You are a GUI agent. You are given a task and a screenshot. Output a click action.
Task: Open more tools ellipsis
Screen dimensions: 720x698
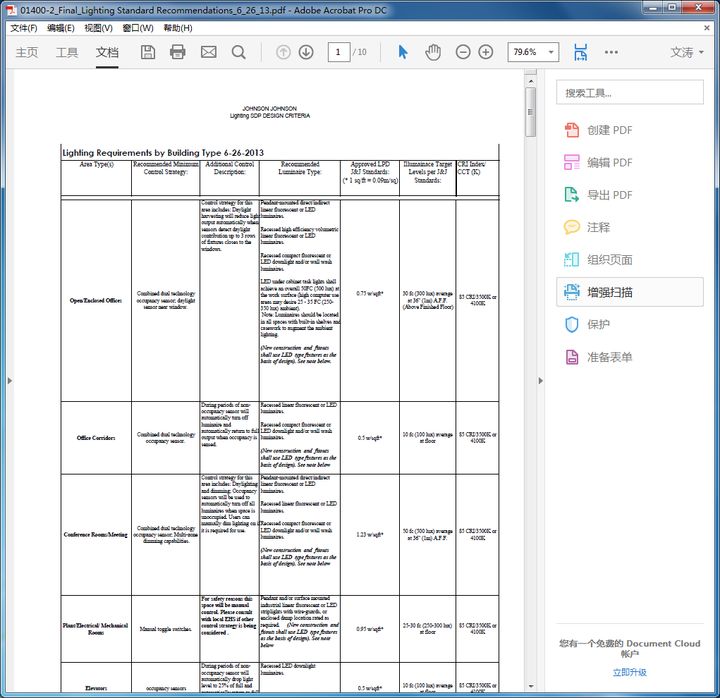[611, 52]
